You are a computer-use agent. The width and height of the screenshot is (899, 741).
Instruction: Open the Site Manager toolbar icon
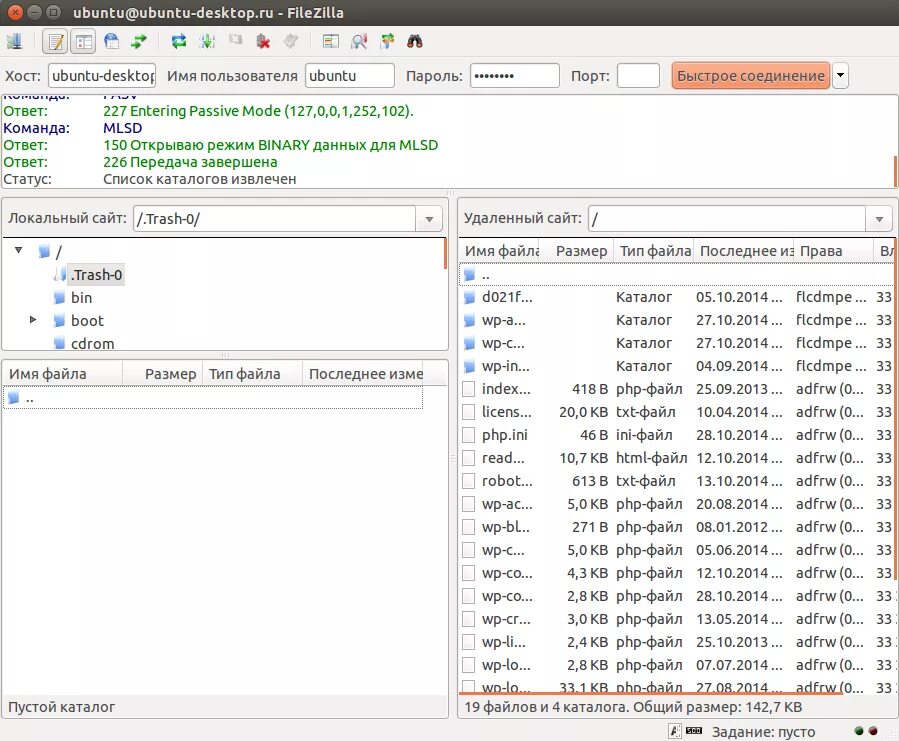(x=14, y=41)
